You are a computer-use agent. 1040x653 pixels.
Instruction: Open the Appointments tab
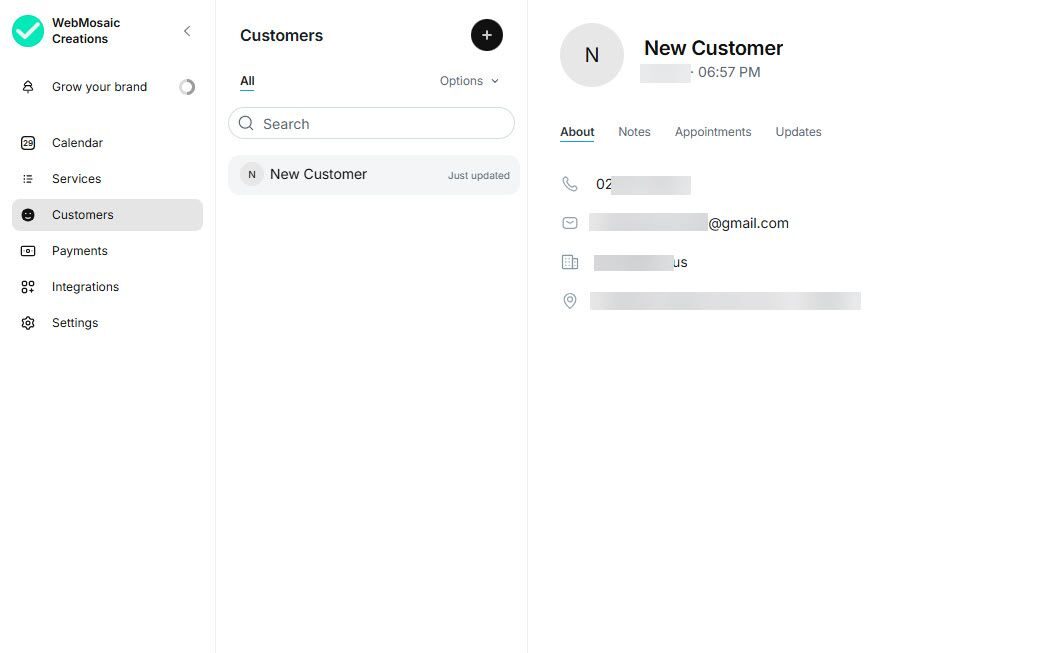[x=713, y=132]
